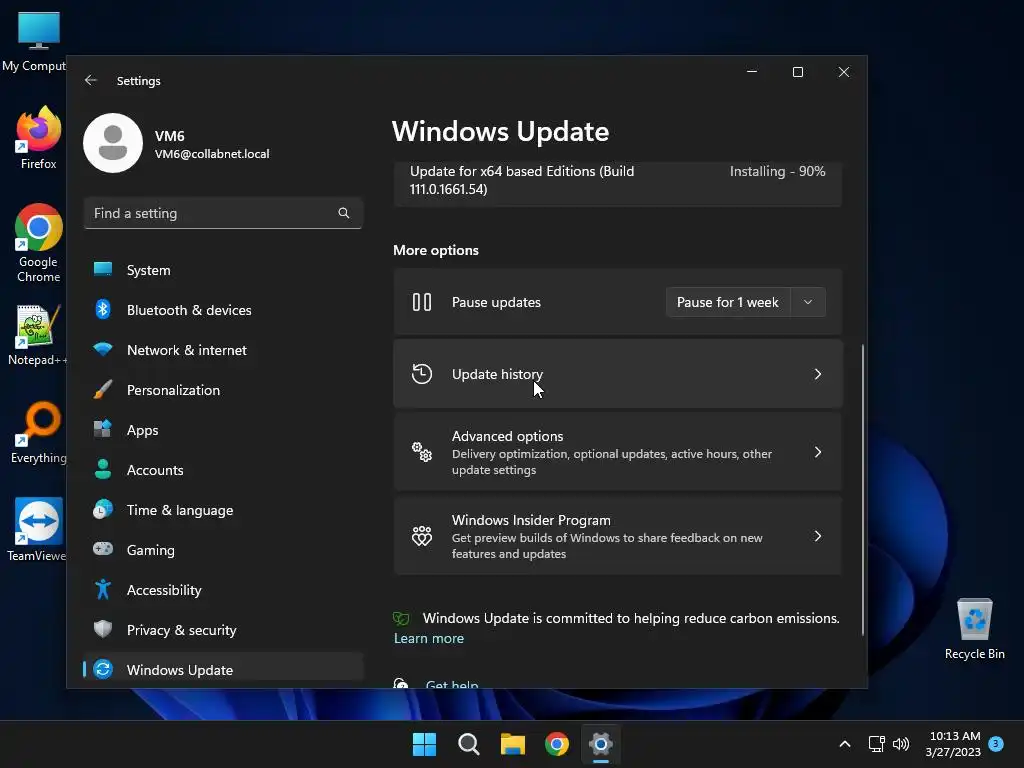Viewport: 1024px width, 768px height.
Task: Select the My Computer desktop icon
Action: click(x=35, y=41)
